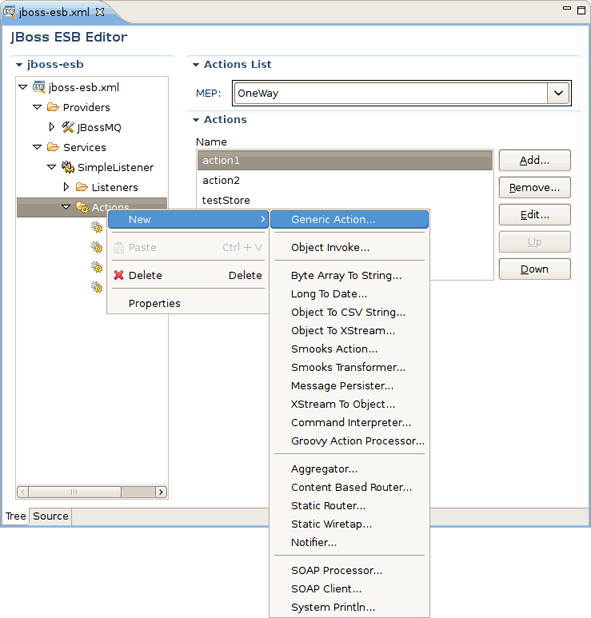Click the tree scrollbar left arrow
This screenshot has height=618, width=591.
click(x=23, y=492)
